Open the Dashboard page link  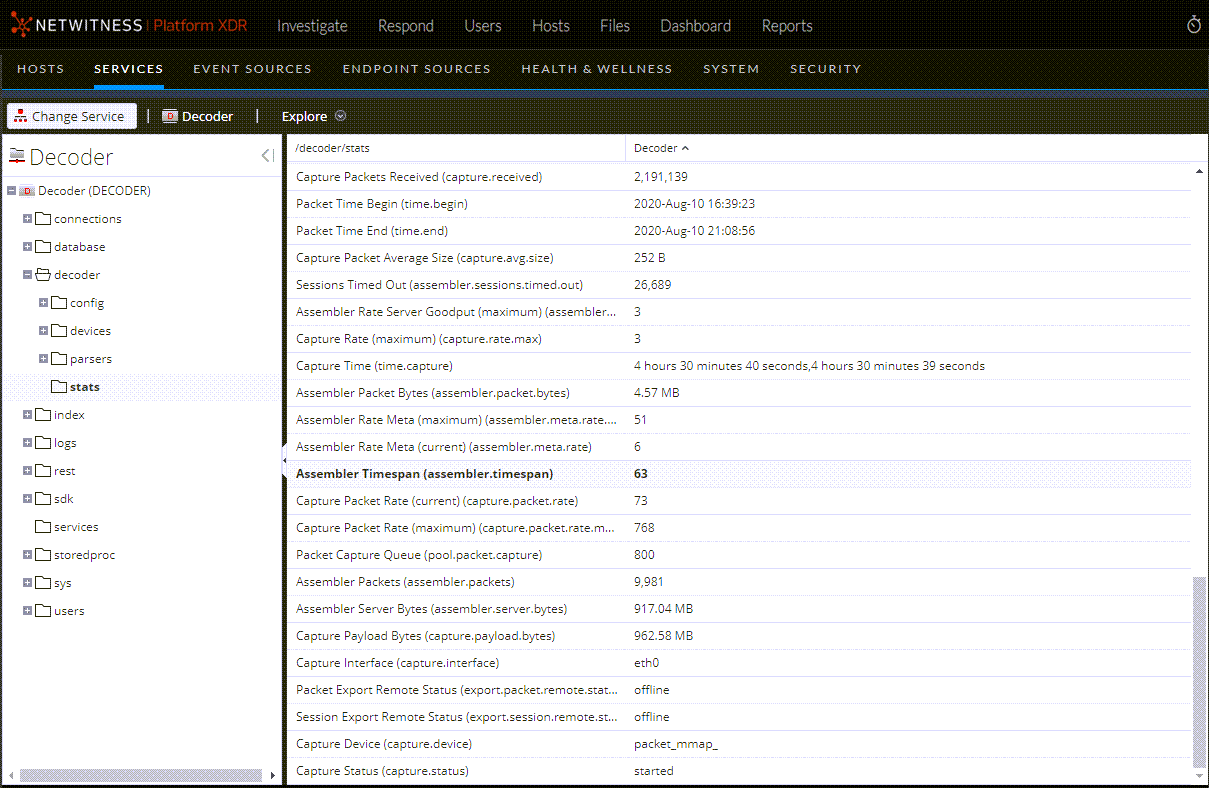(x=695, y=26)
